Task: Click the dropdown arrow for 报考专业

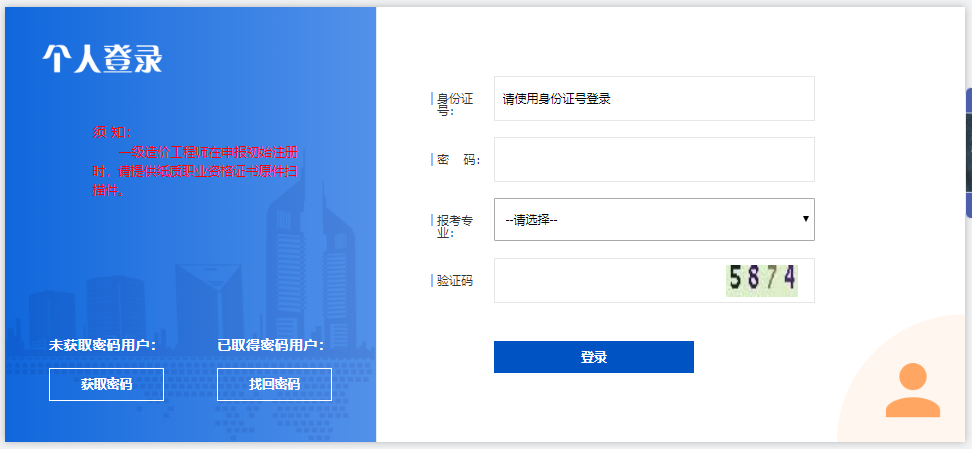Action: 805,219
